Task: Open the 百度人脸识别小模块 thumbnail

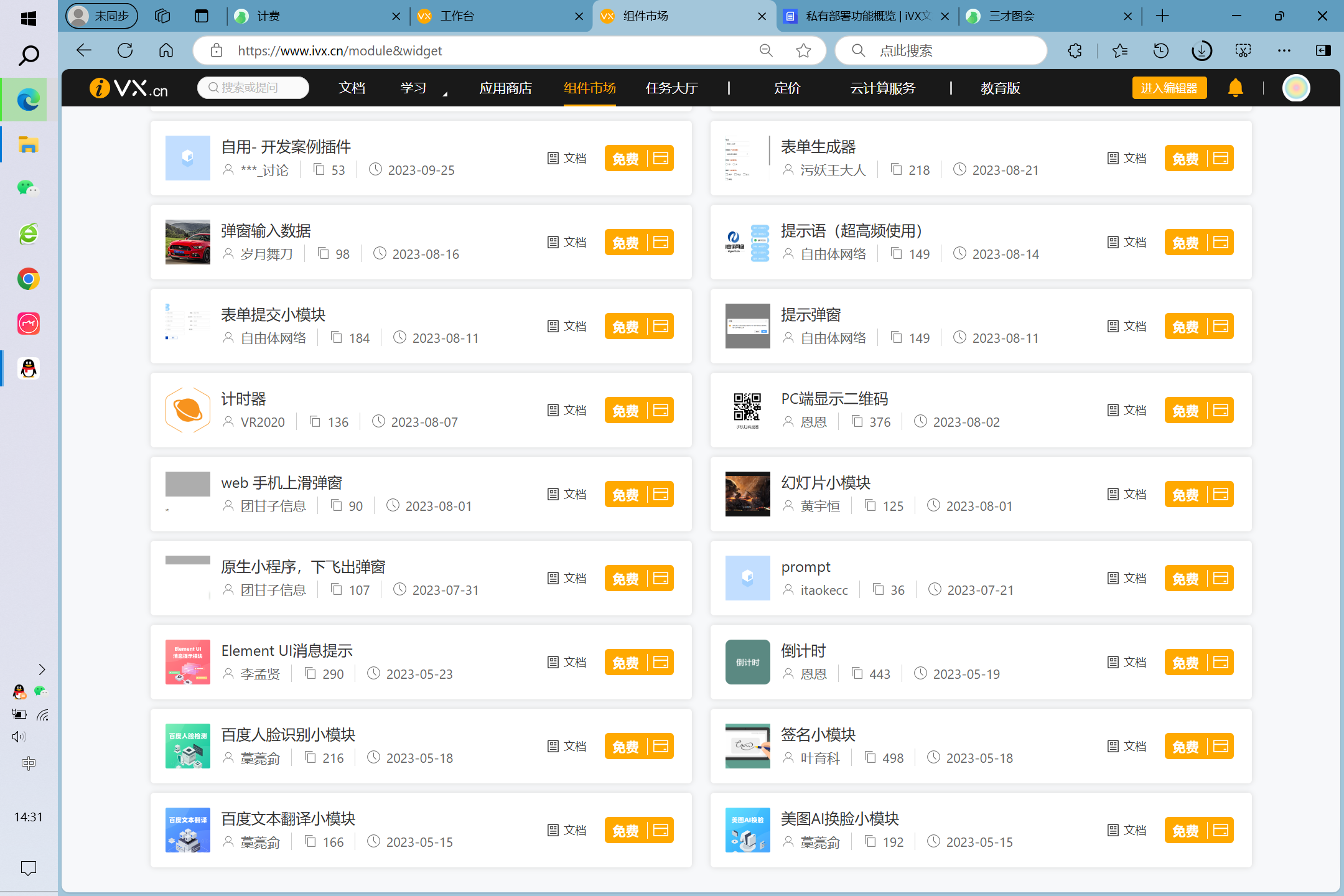Action: (188, 746)
